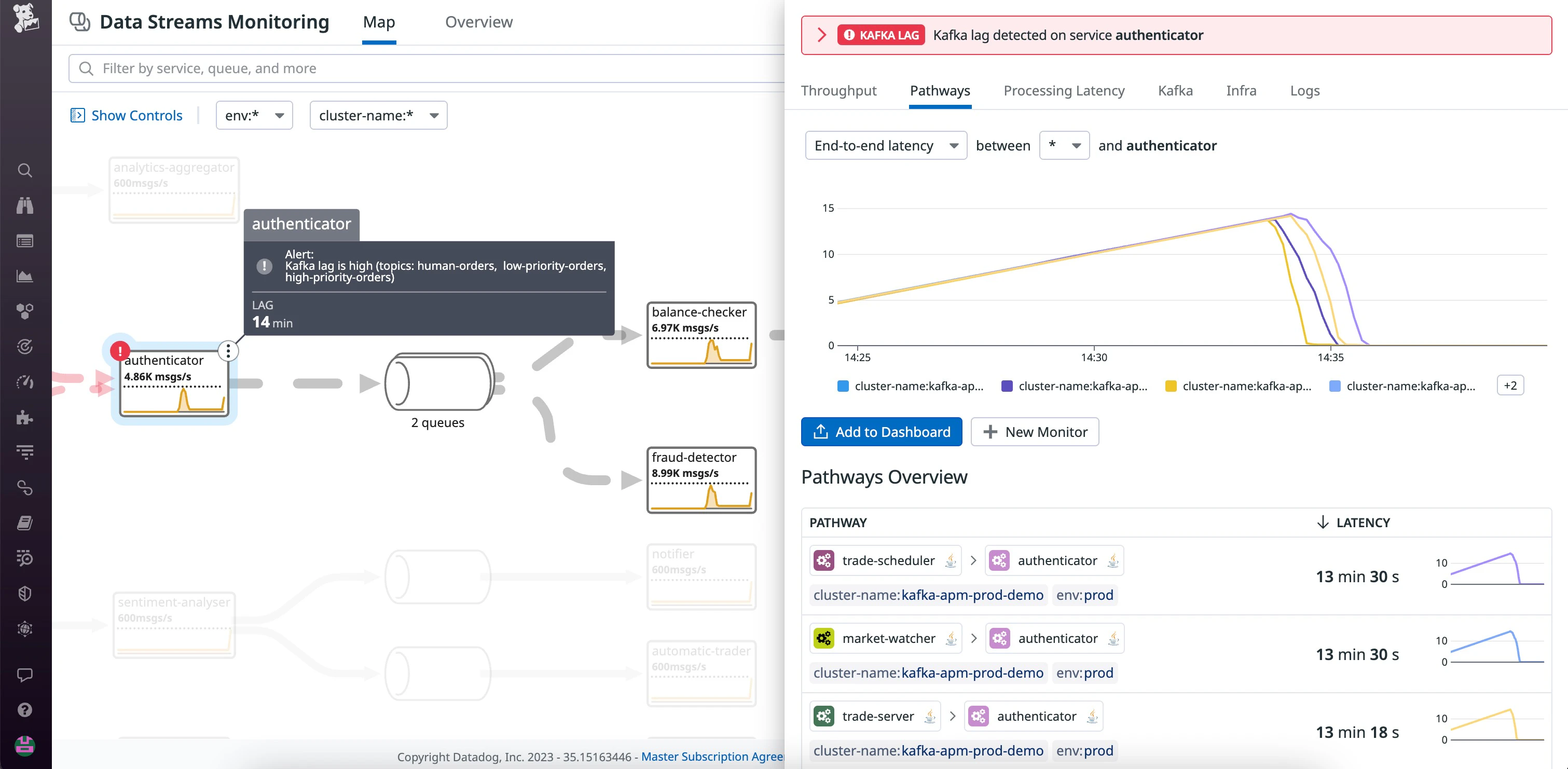Open the asterisk source service dropdown
This screenshot has height=769, width=1568.
pos(1064,145)
